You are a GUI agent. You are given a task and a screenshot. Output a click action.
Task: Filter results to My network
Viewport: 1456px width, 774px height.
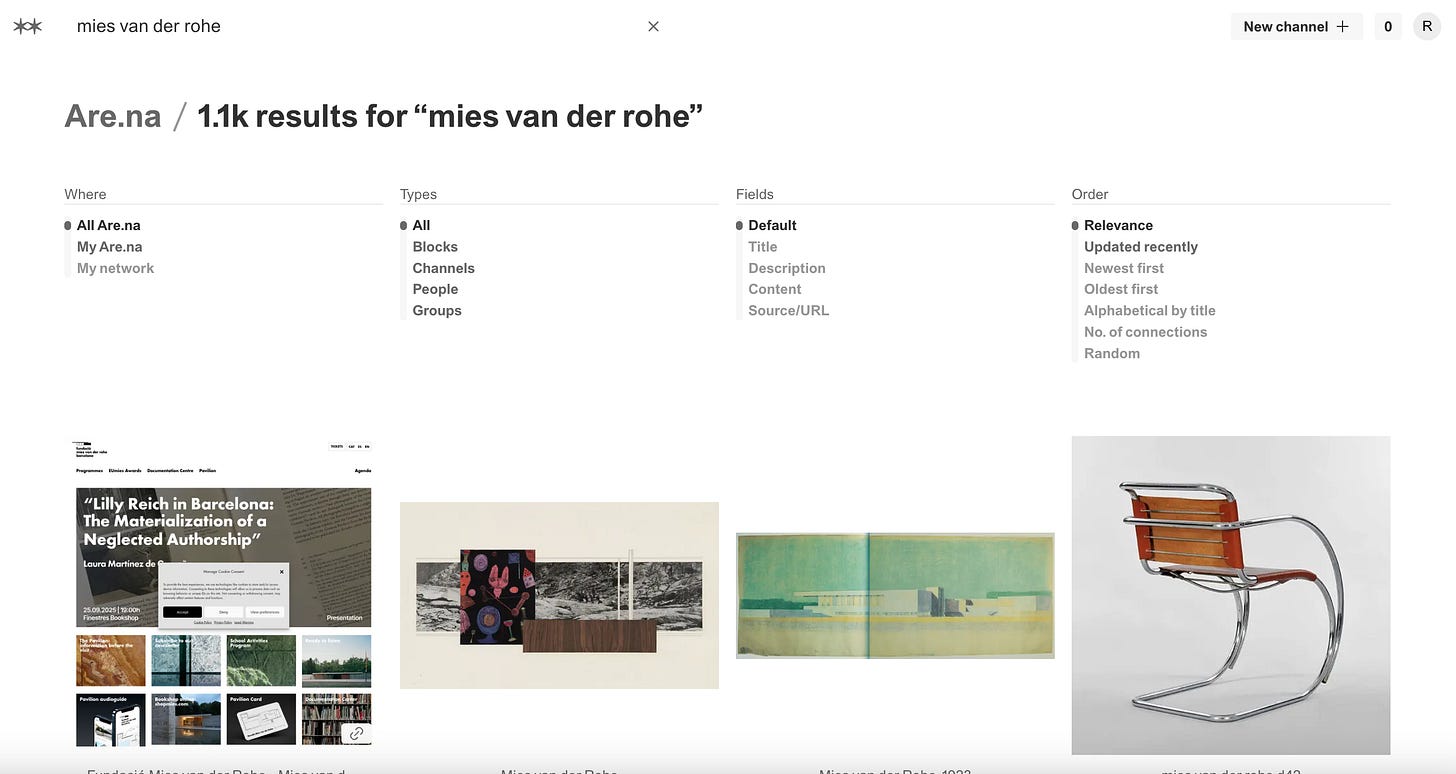coord(116,268)
